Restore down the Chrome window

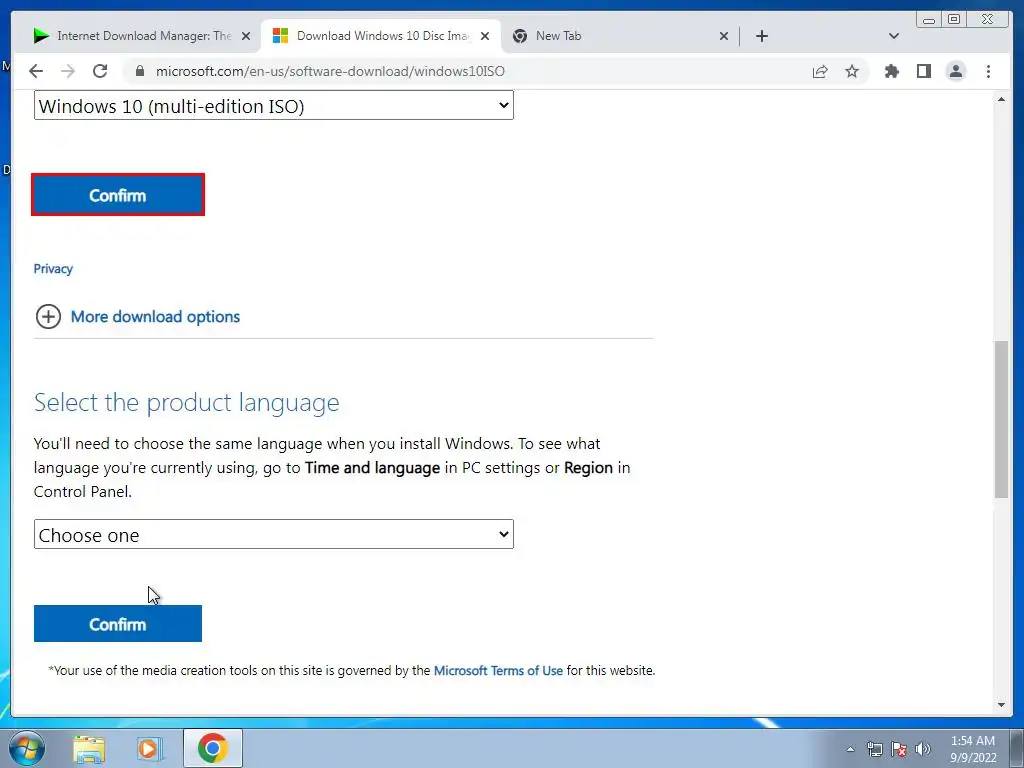tap(953, 20)
